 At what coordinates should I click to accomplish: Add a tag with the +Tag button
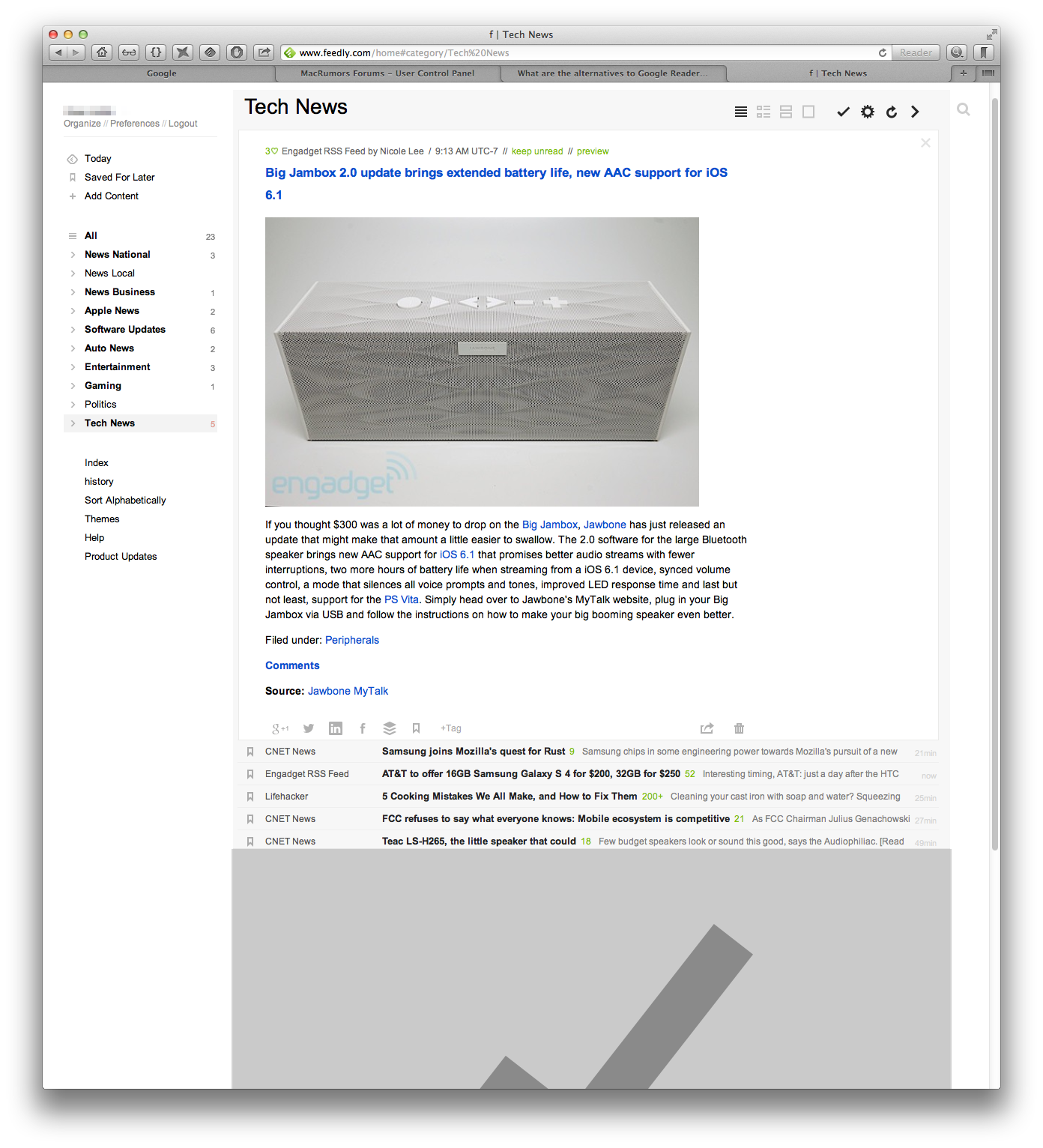pos(451,728)
